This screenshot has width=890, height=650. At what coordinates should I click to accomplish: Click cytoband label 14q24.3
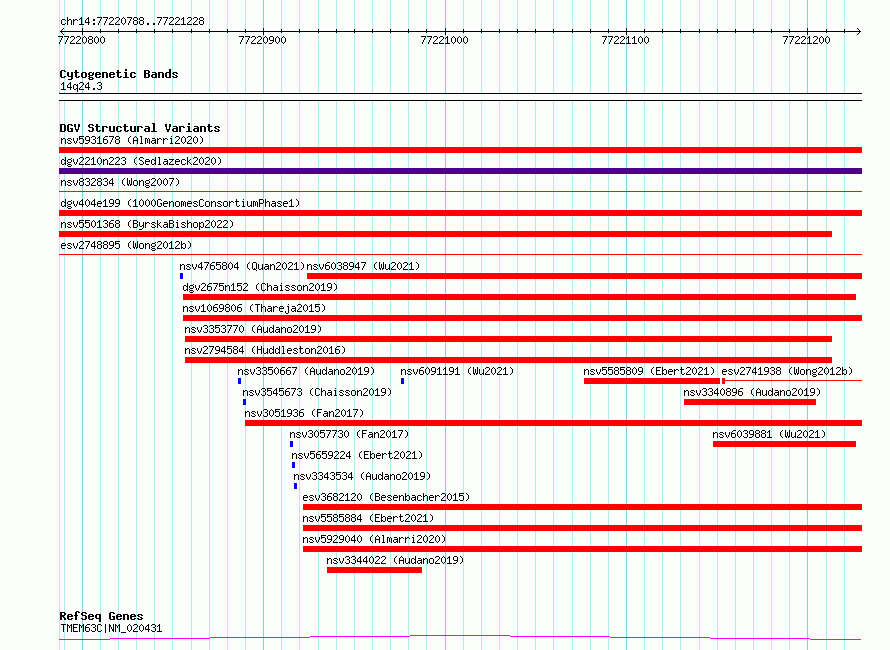tap(81, 86)
